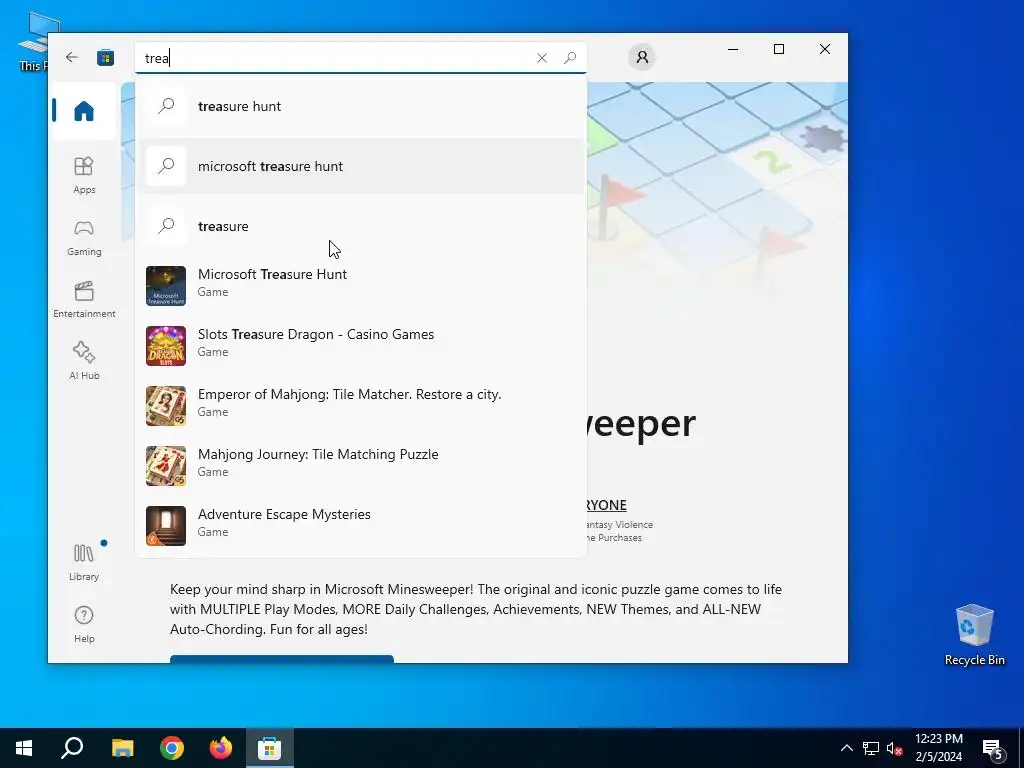Open Mahjong Journey: Tile Matching Puzzle result
This screenshot has width=1024, height=768.
click(x=360, y=466)
